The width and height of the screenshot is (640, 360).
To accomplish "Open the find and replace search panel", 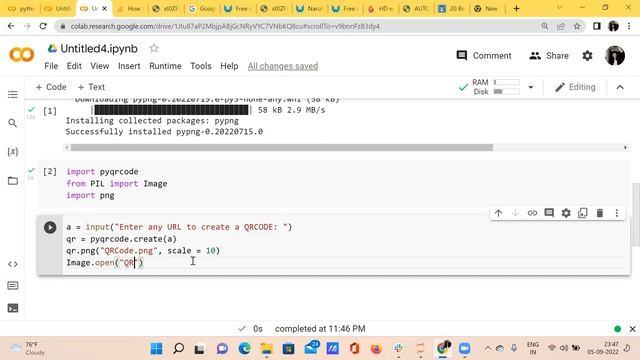I will (x=13, y=123).
